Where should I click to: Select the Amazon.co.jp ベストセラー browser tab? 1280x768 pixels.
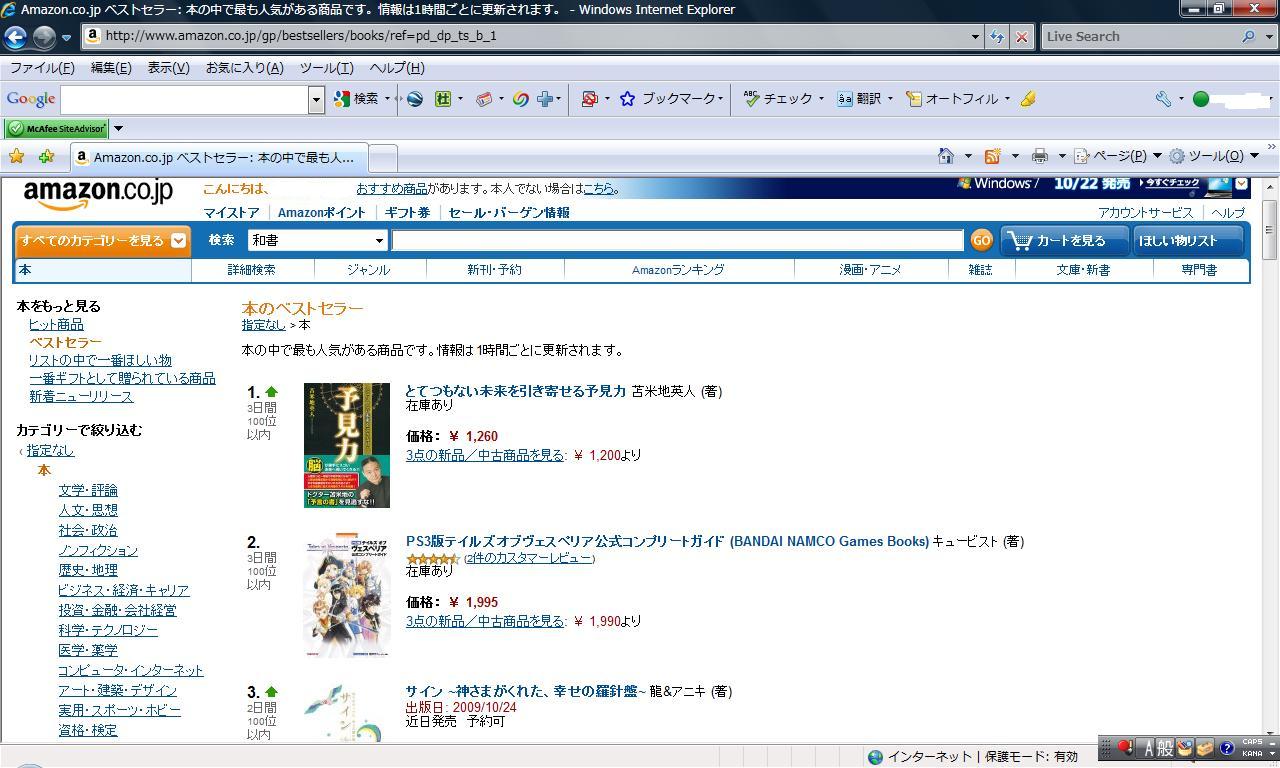(219, 157)
